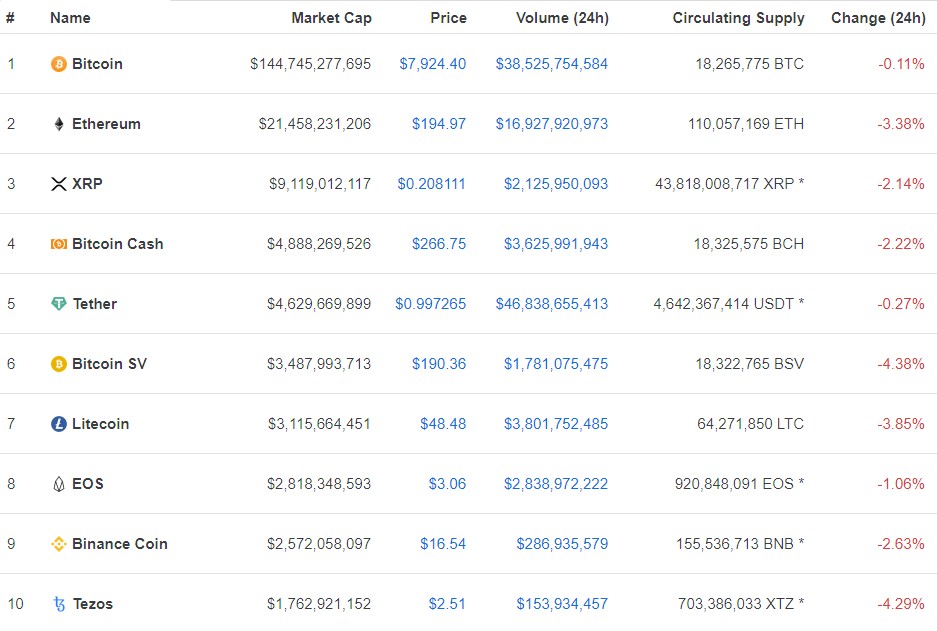Click Ethereum price $194.97
This screenshot has height=631, width=937.
439,124
